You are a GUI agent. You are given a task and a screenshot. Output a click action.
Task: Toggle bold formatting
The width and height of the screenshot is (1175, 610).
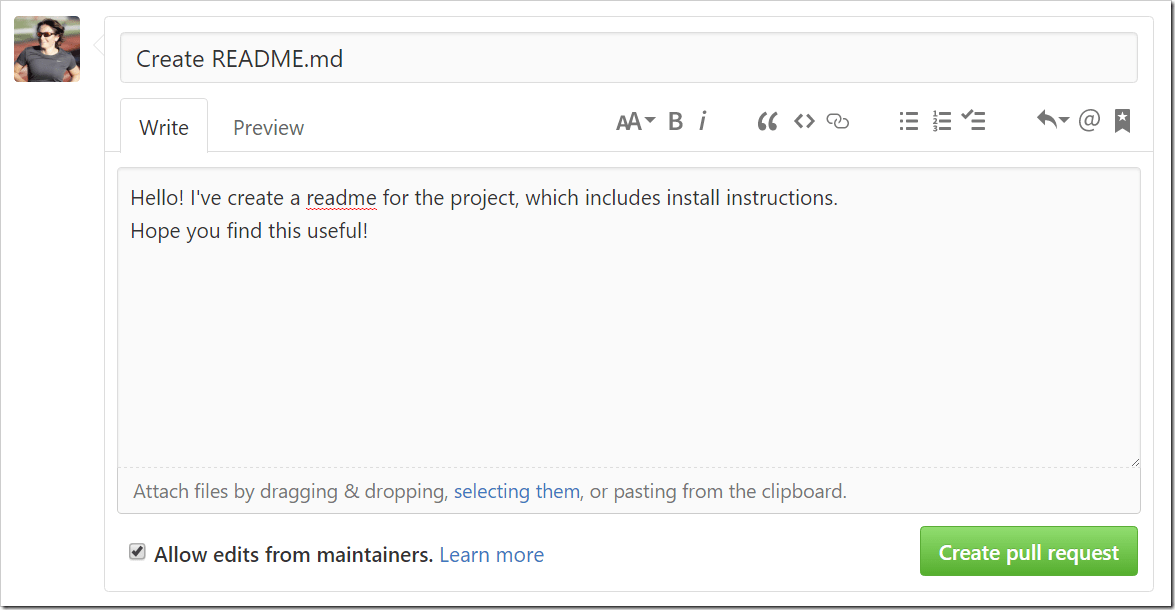pos(675,120)
